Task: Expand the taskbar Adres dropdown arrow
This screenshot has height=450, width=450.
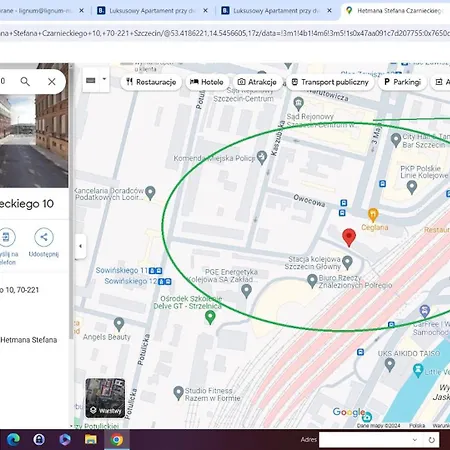Action: [415, 440]
